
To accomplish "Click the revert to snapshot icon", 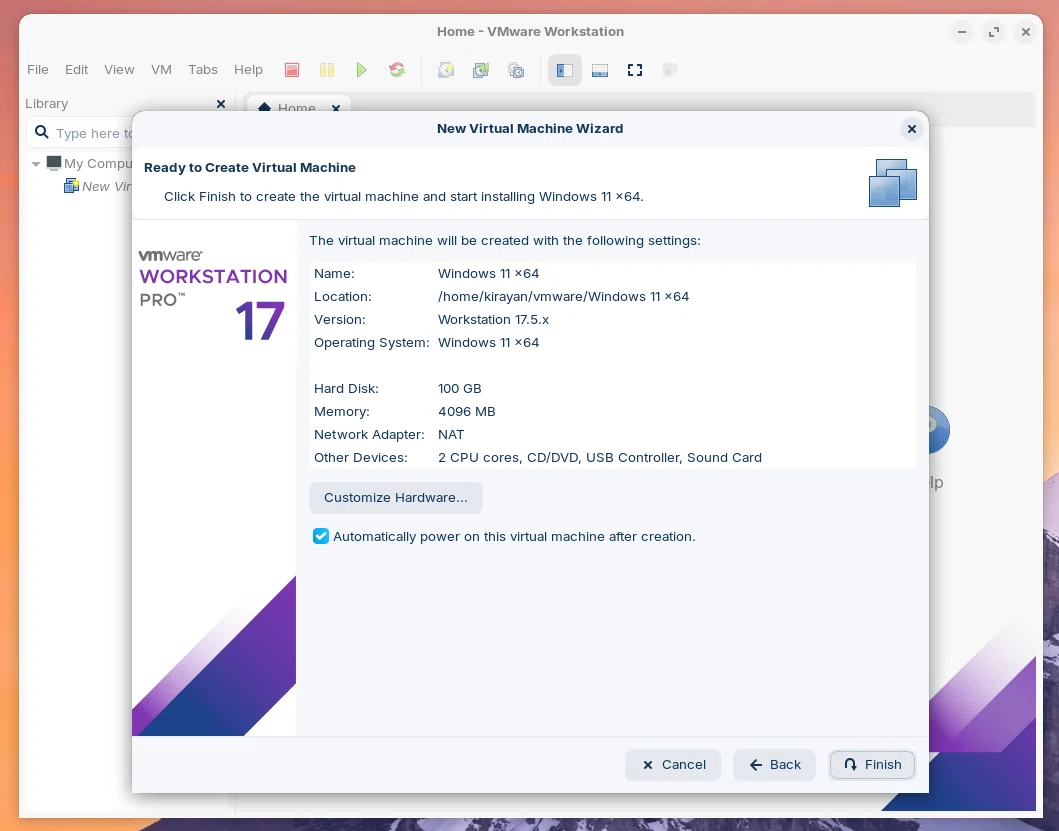I will point(481,70).
